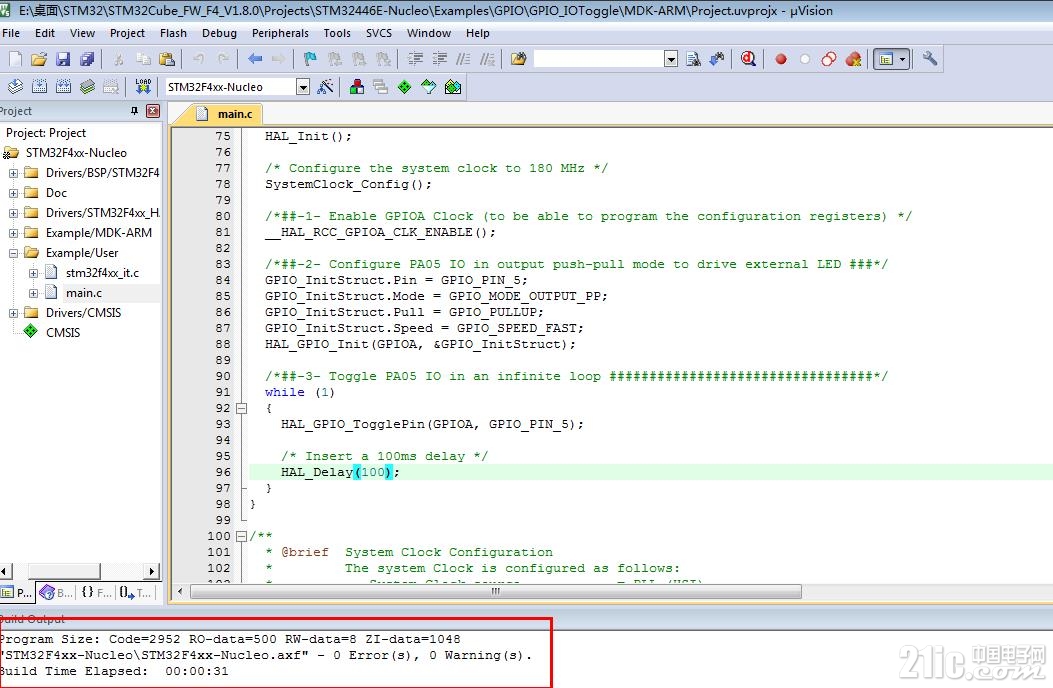Toggle the window view button

[886, 59]
